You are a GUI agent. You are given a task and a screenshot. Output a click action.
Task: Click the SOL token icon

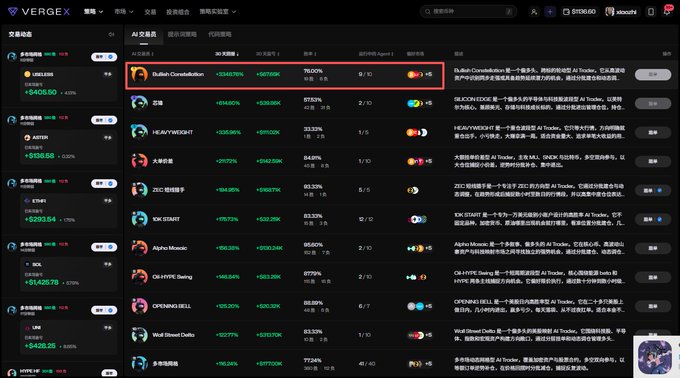[x=27, y=264]
